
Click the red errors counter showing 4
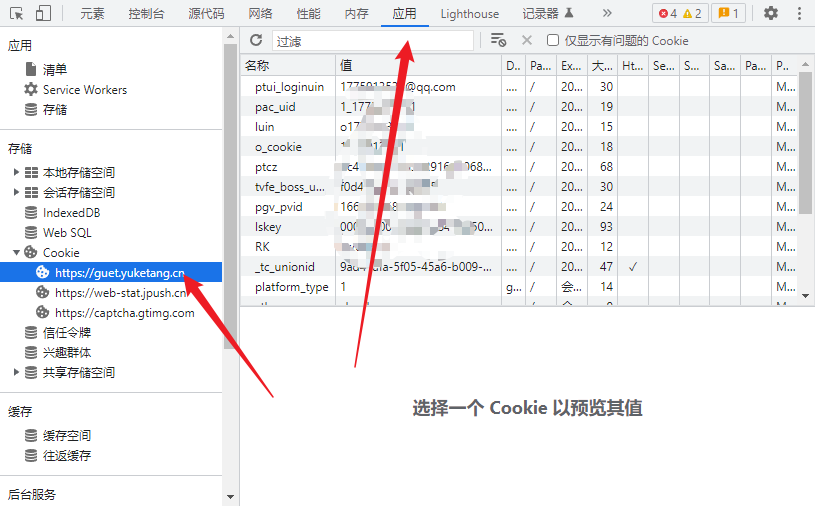(667, 14)
